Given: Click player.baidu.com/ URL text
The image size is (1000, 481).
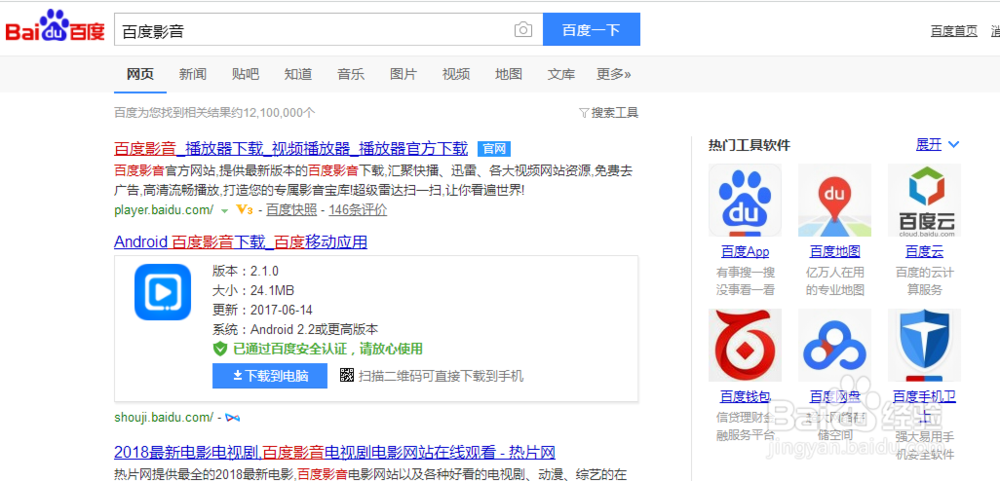Looking at the screenshot, I should click(x=164, y=210).
